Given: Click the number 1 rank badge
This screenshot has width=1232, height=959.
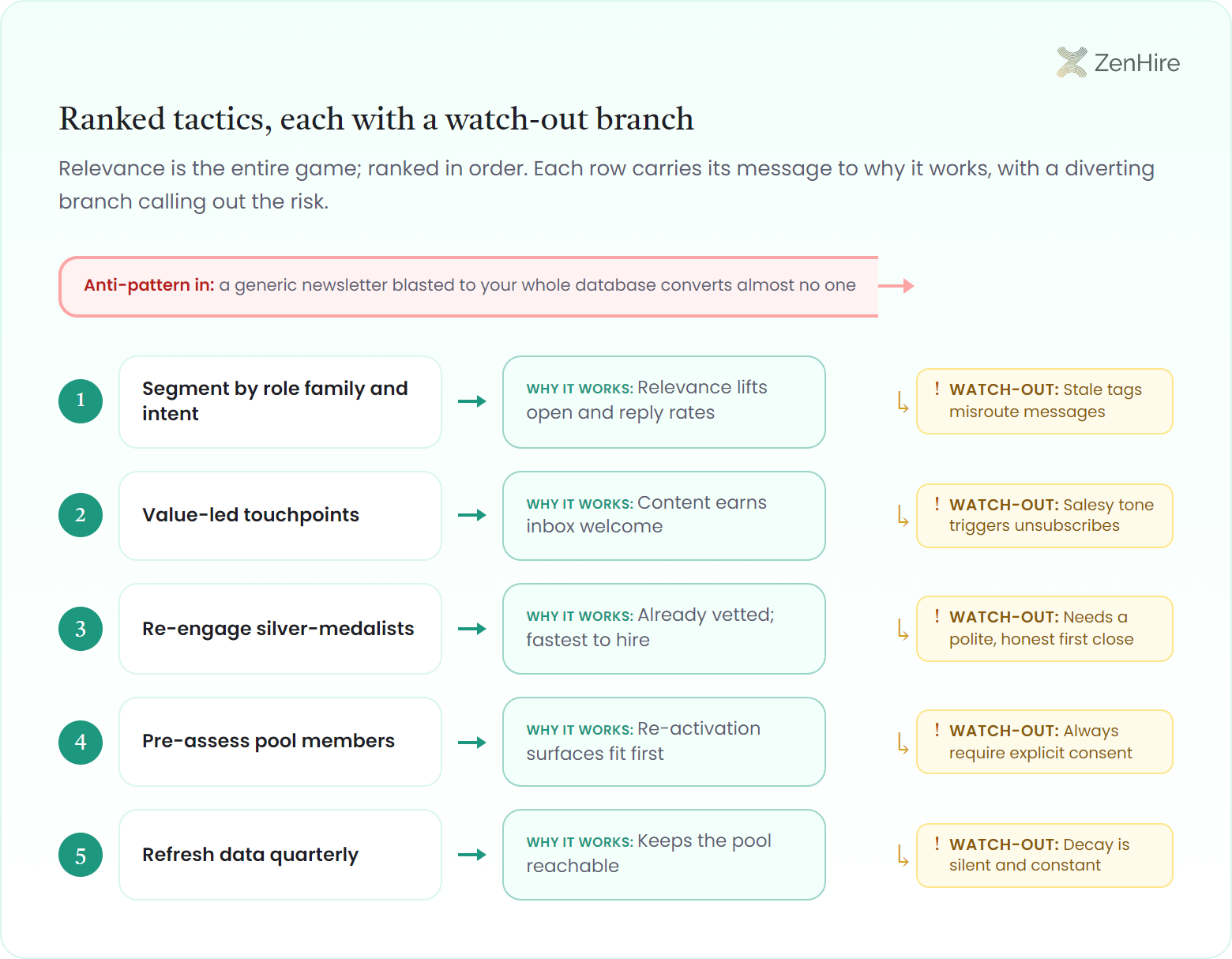Looking at the screenshot, I should pyautogui.click(x=81, y=401).
